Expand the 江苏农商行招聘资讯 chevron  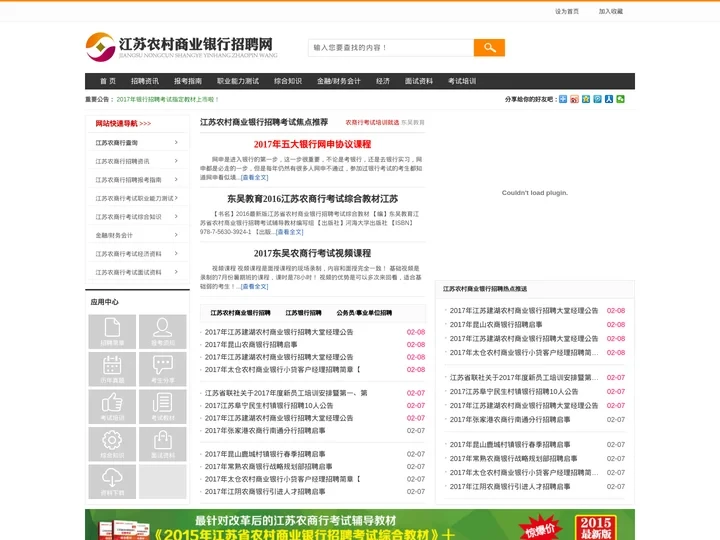(x=176, y=161)
